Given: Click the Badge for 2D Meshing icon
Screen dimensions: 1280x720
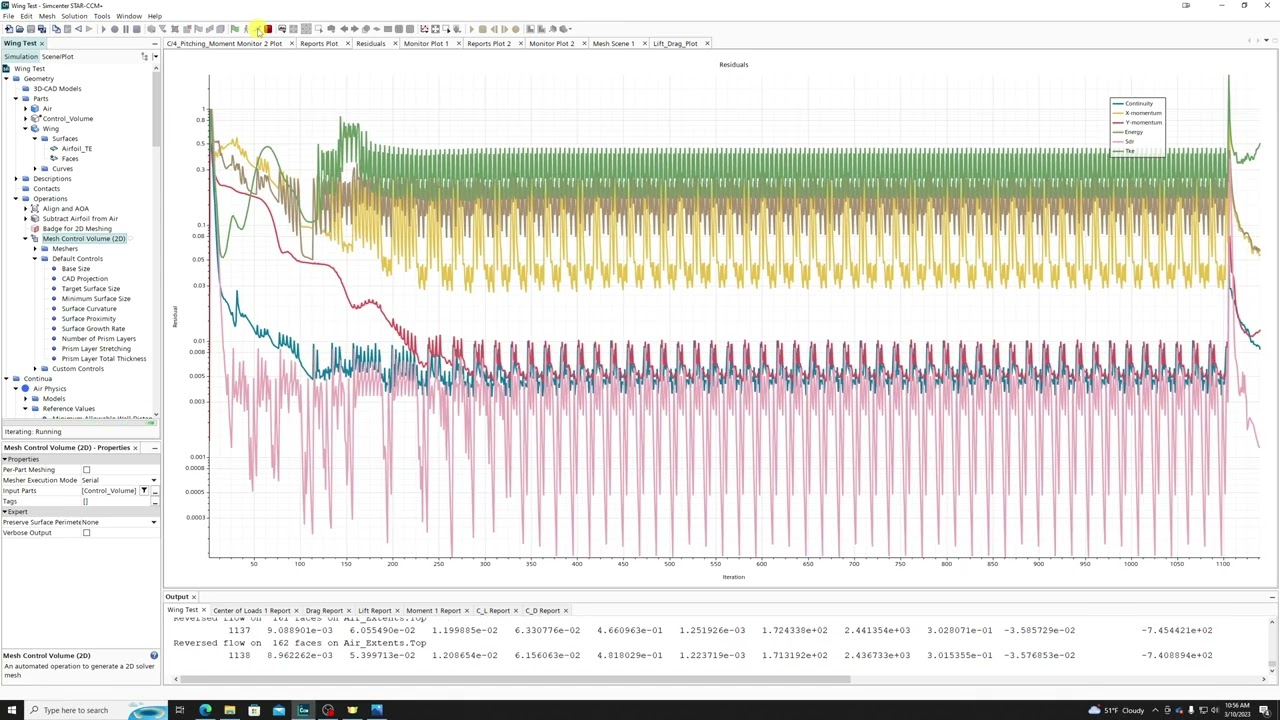Looking at the screenshot, I should 35,229.
